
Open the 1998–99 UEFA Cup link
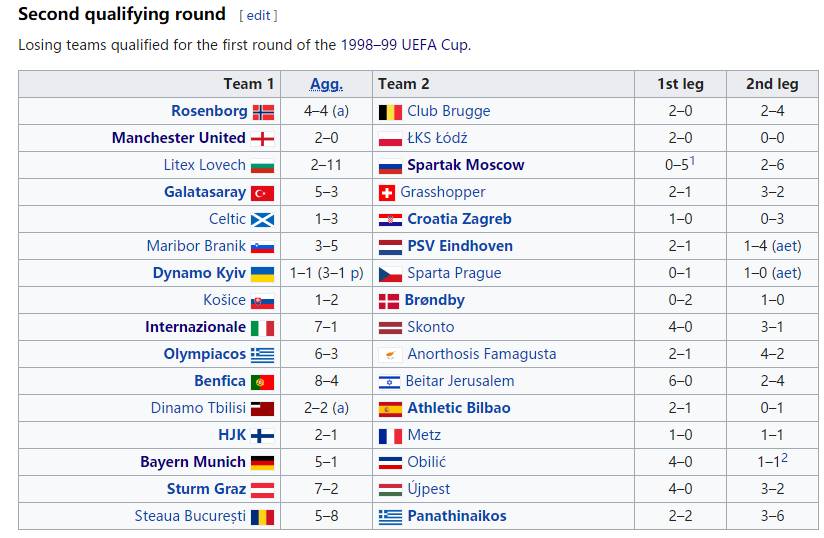[x=404, y=45]
